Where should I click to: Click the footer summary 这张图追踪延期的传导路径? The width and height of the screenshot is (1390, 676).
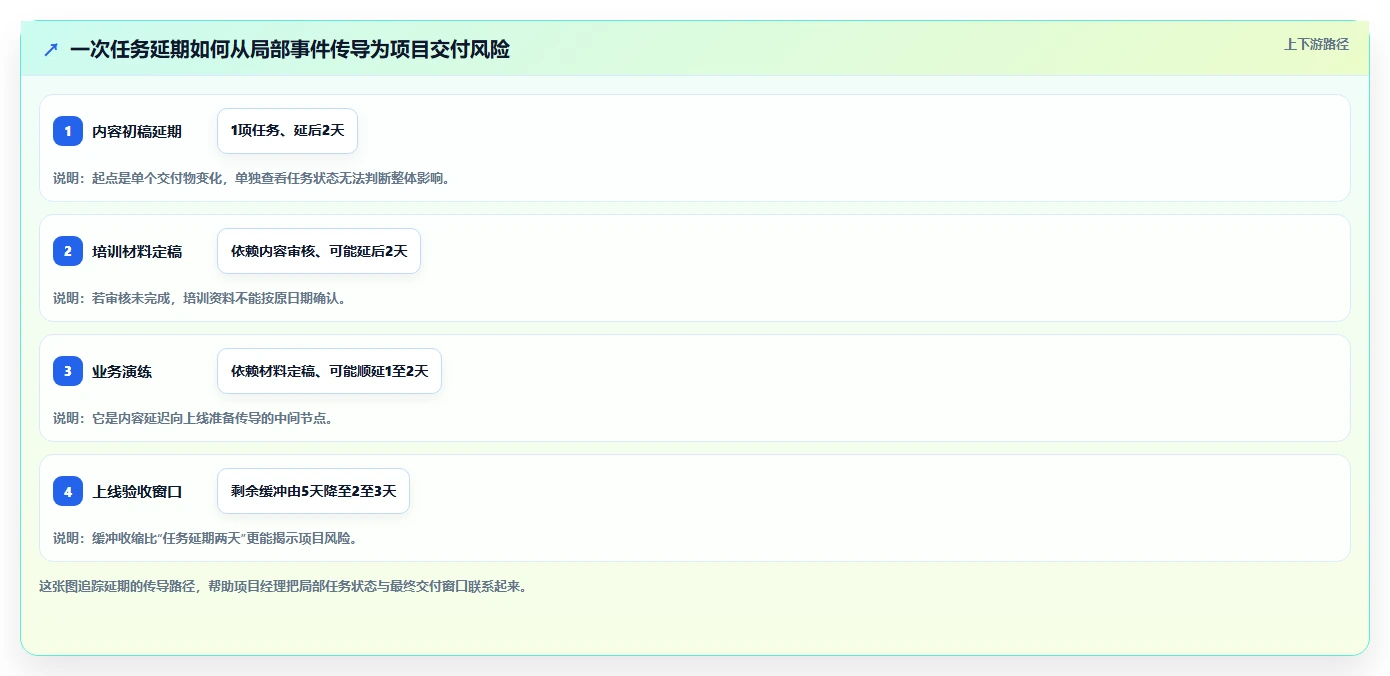283,586
